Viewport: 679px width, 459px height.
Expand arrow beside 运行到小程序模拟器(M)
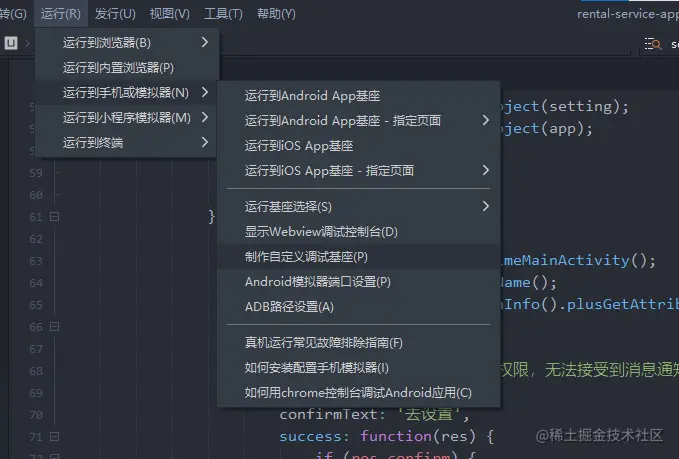coord(205,117)
